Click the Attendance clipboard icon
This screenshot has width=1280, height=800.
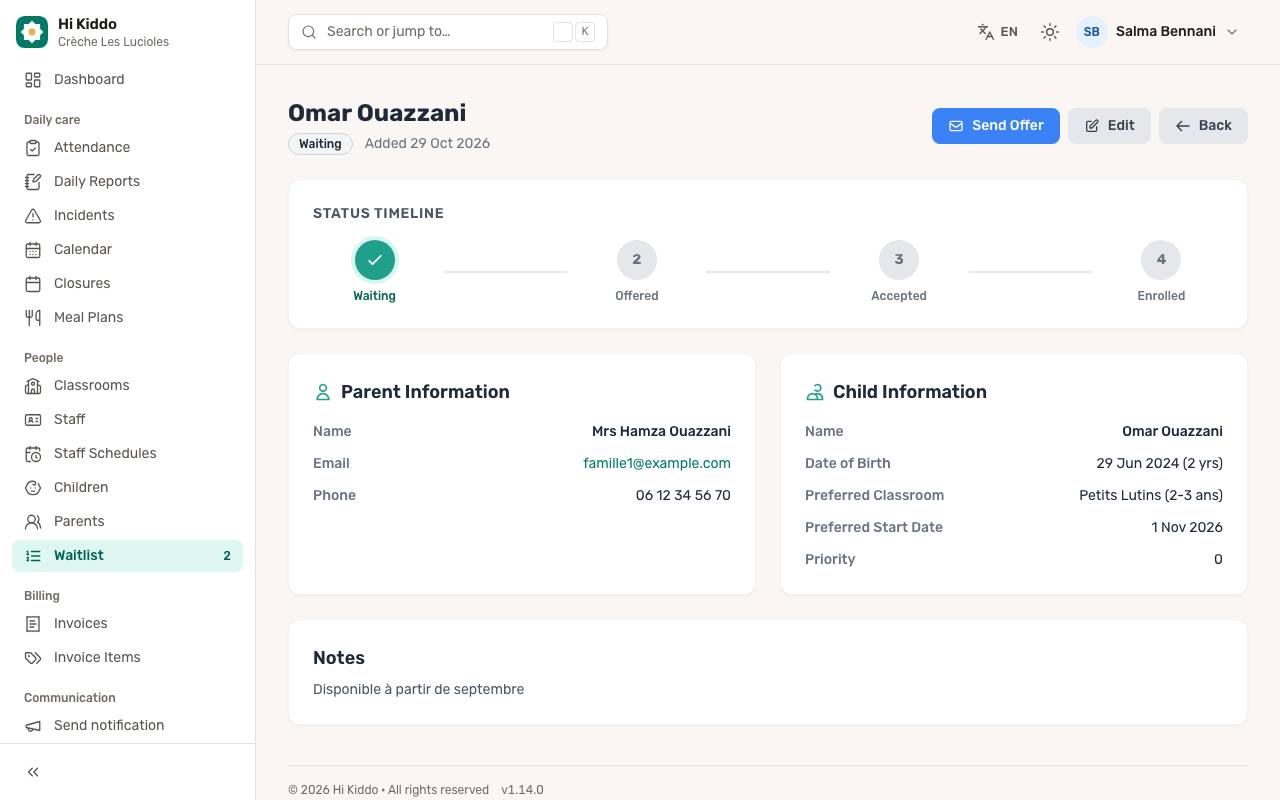click(33, 148)
